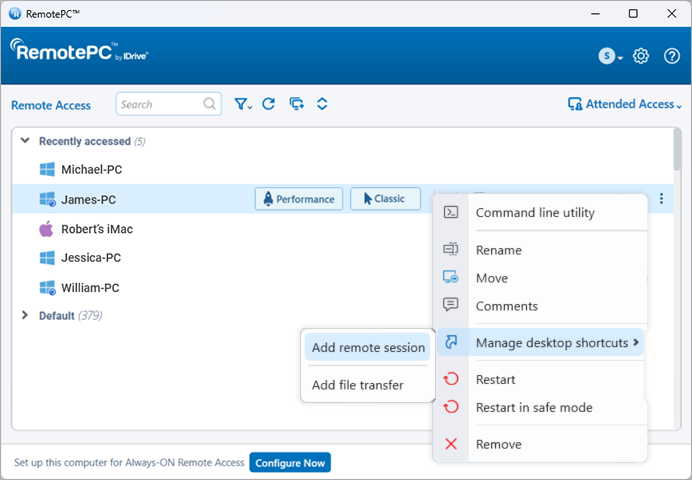Image resolution: width=692 pixels, height=480 pixels.
Task: Select Add remote session option
Action: (x=368, y=348)
